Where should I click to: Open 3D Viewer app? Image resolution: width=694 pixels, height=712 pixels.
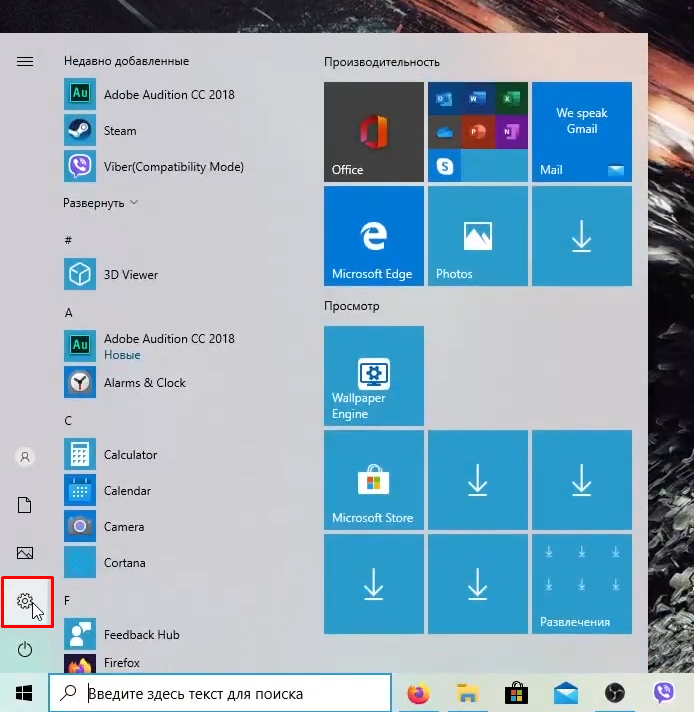click(111, 275)
